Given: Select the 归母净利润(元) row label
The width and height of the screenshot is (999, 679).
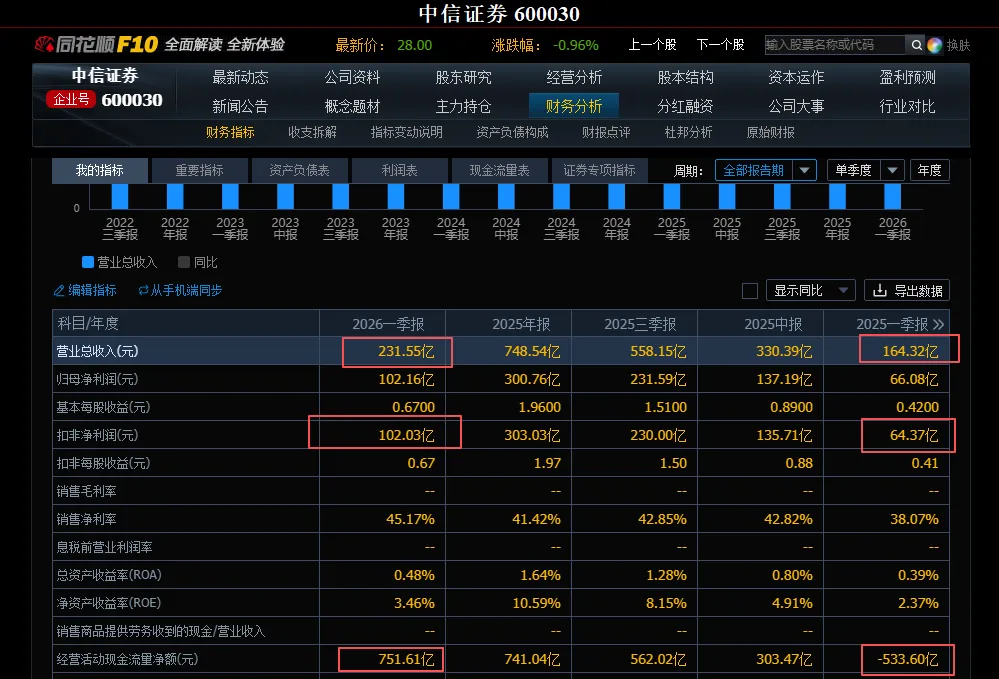Looking at the screenshot, I should pos(97,379).
